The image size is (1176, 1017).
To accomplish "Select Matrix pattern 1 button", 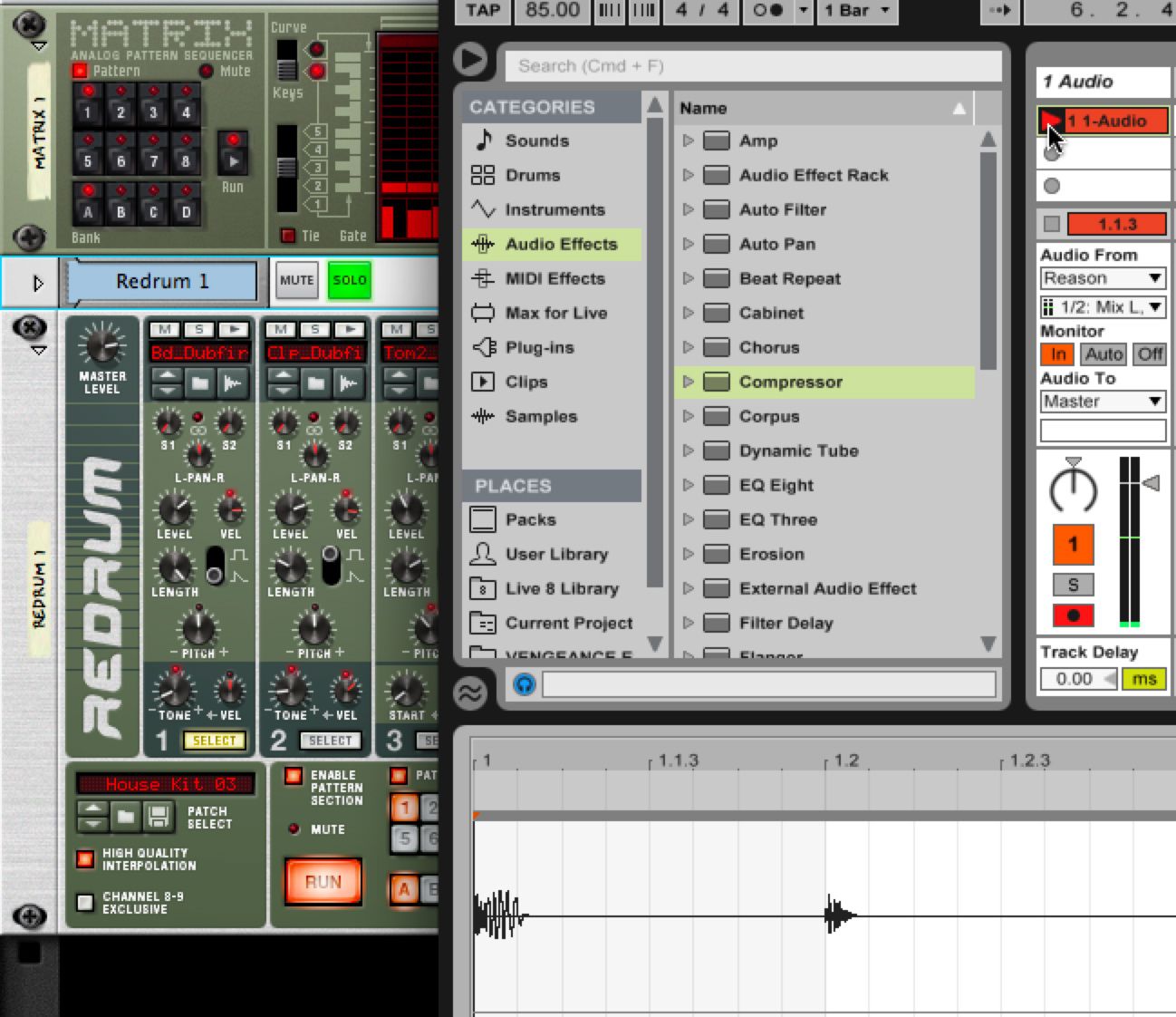I will [x=88, y=108].
